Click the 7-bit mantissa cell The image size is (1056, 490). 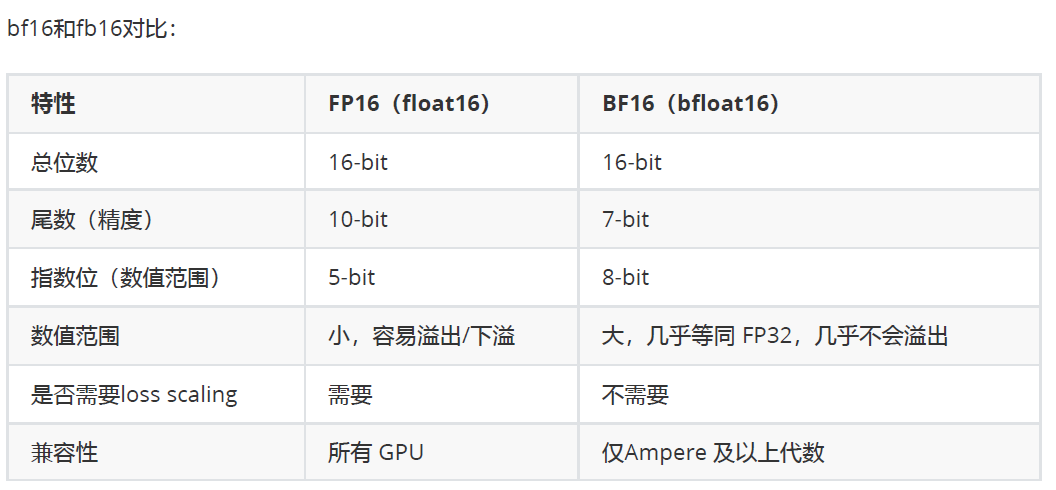point(810,219)
